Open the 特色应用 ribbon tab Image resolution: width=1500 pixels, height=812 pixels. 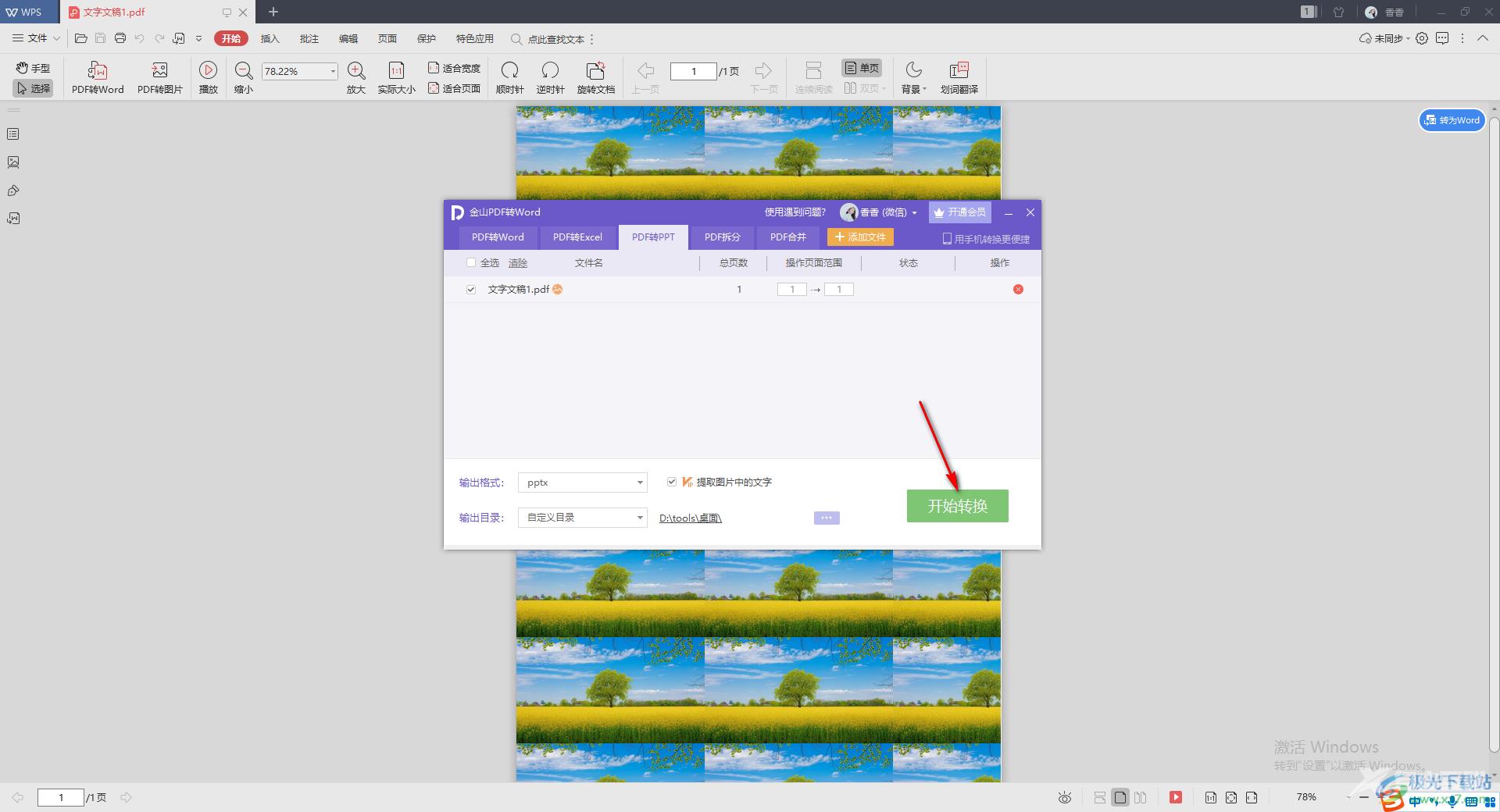pyautogui.click(x=475, y=38)
